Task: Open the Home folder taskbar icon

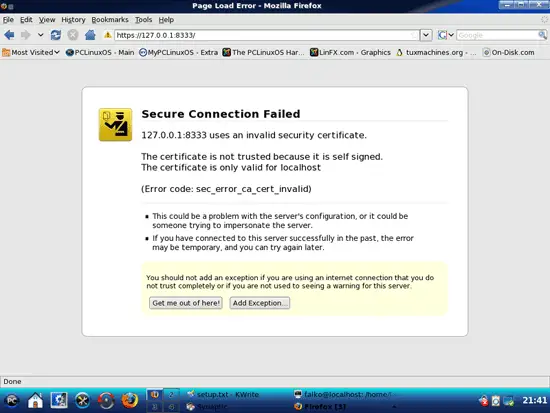Action: point(35,400)
